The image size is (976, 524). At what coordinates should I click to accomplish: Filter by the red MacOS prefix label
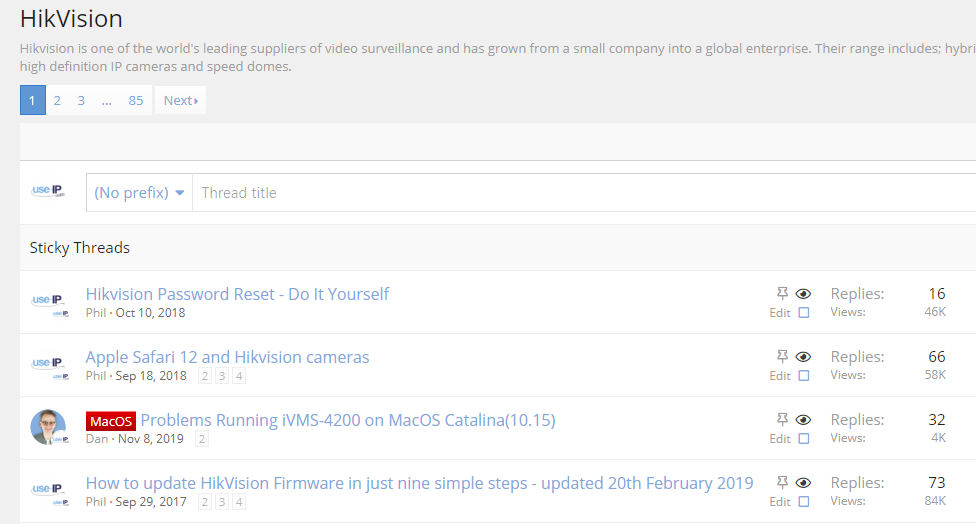point(110,421)
